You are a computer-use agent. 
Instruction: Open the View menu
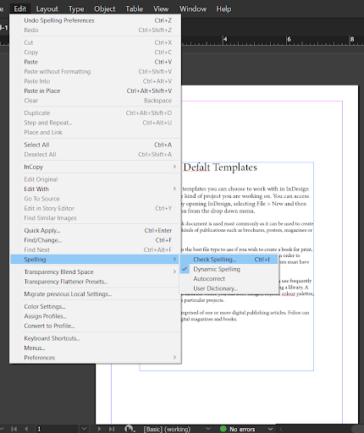(x=161, y=9)
